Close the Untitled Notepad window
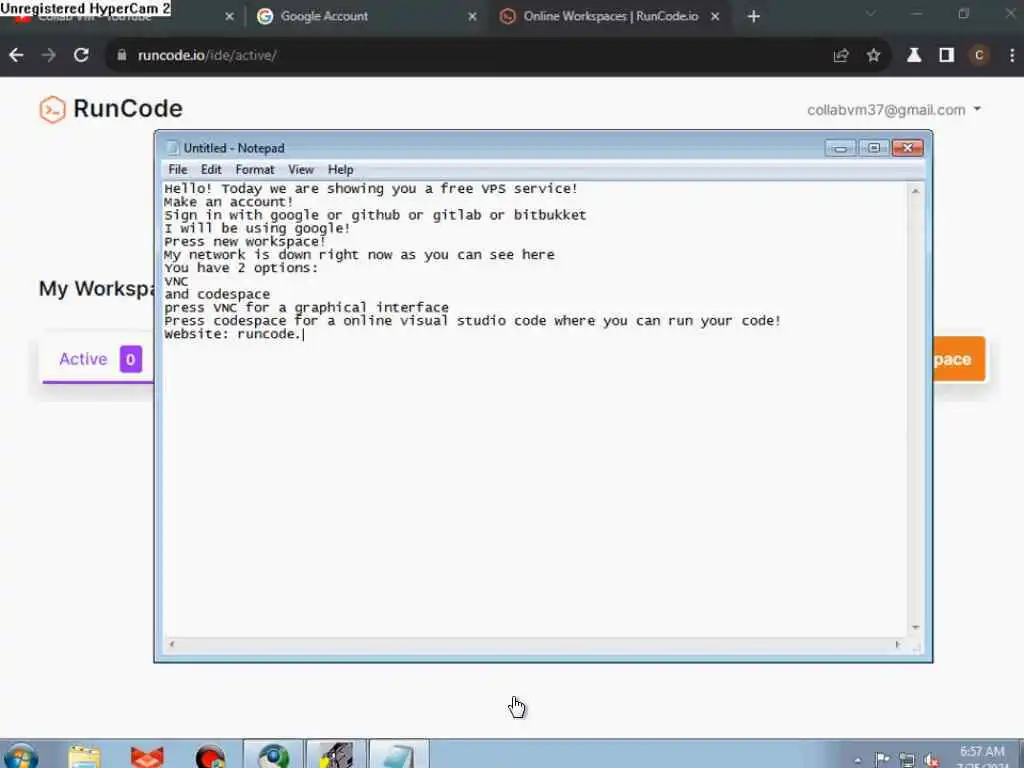The image size is (1024, 768). [x=907, y=148]
